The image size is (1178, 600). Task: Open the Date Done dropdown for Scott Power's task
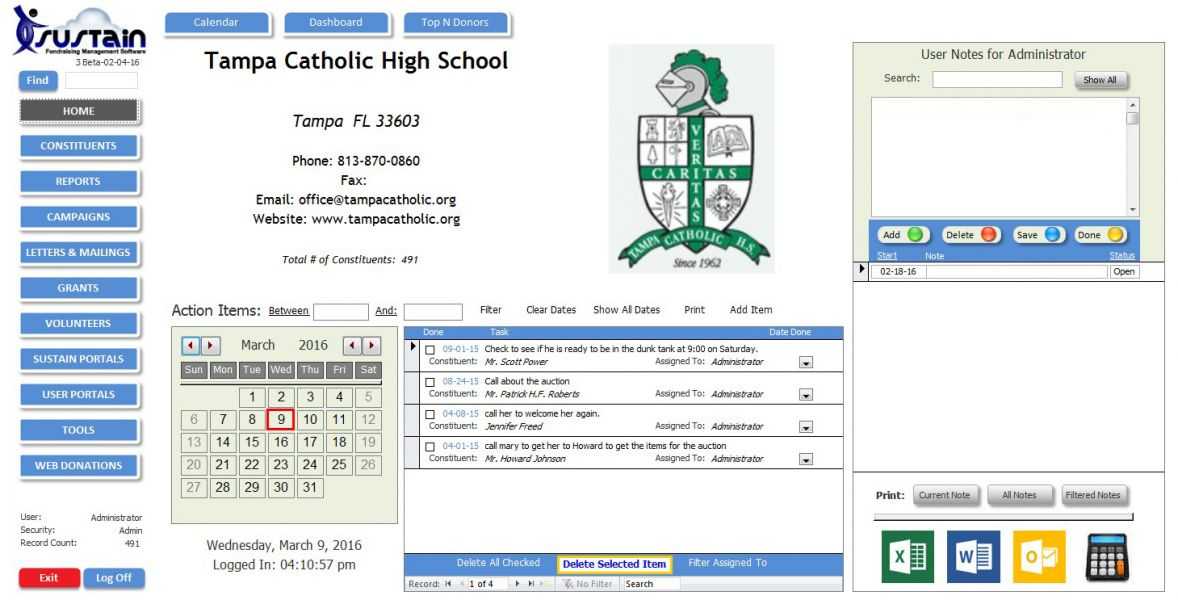[x=806, y=361]
